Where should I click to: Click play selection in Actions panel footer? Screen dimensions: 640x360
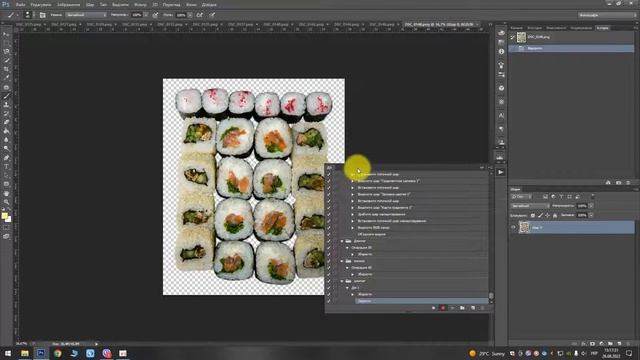452,308
